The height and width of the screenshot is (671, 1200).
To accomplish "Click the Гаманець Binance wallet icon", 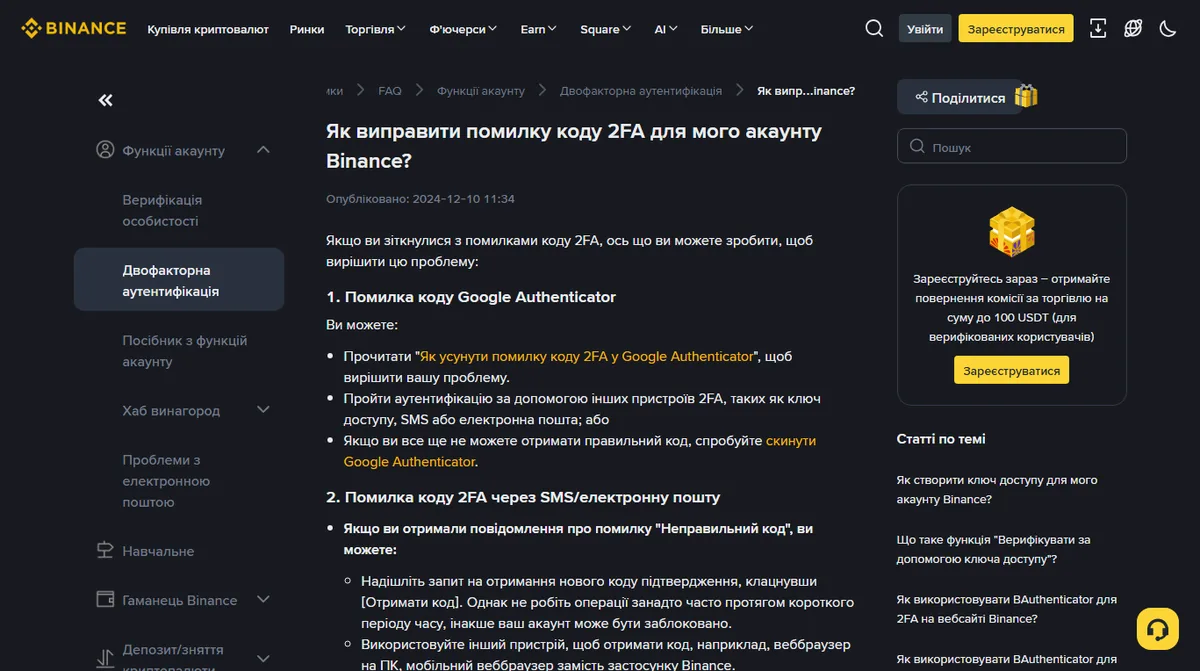I will coord(105,600).
